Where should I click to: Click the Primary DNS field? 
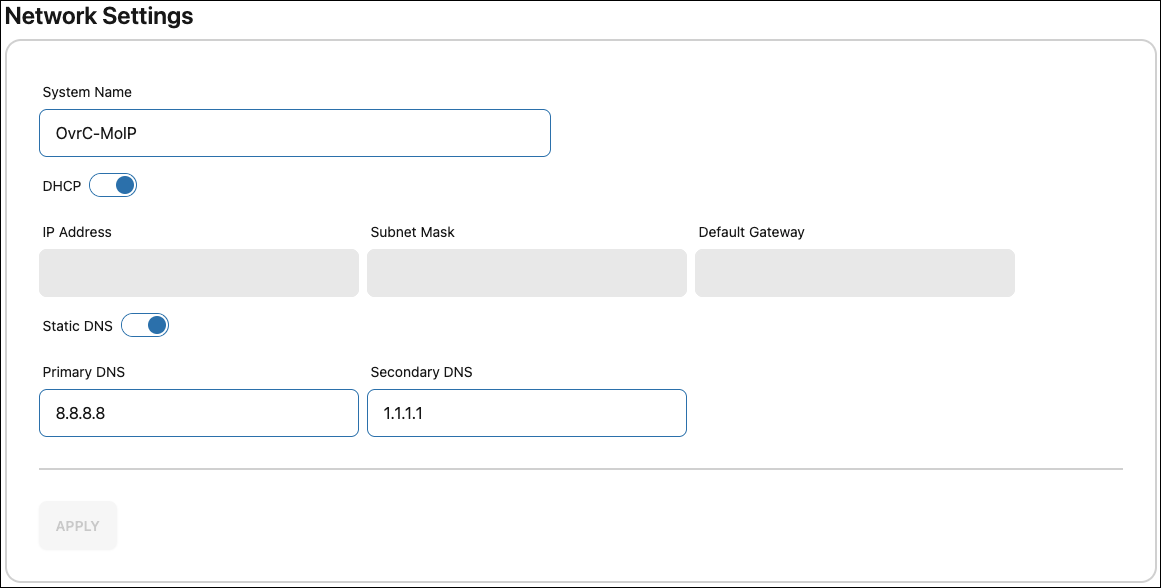(x=198, y=412)
